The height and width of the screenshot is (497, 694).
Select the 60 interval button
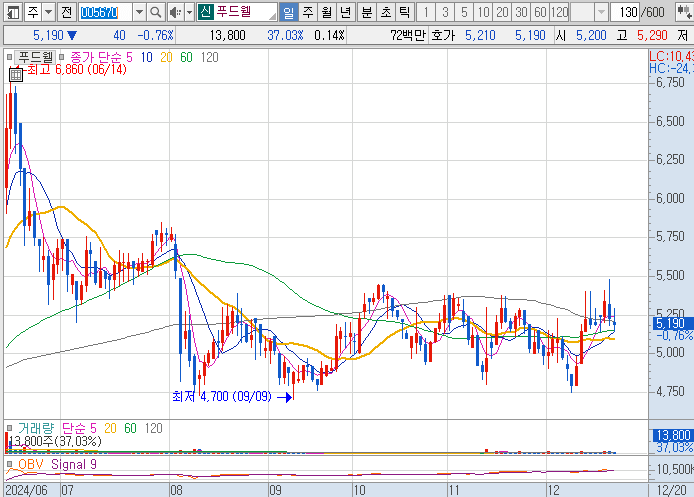pyautogui.click(x=540, y=12)
